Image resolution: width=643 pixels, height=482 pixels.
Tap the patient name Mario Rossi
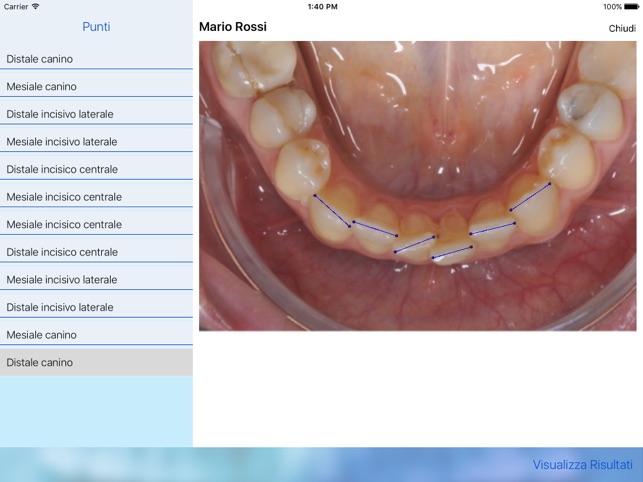pos(233,27)
